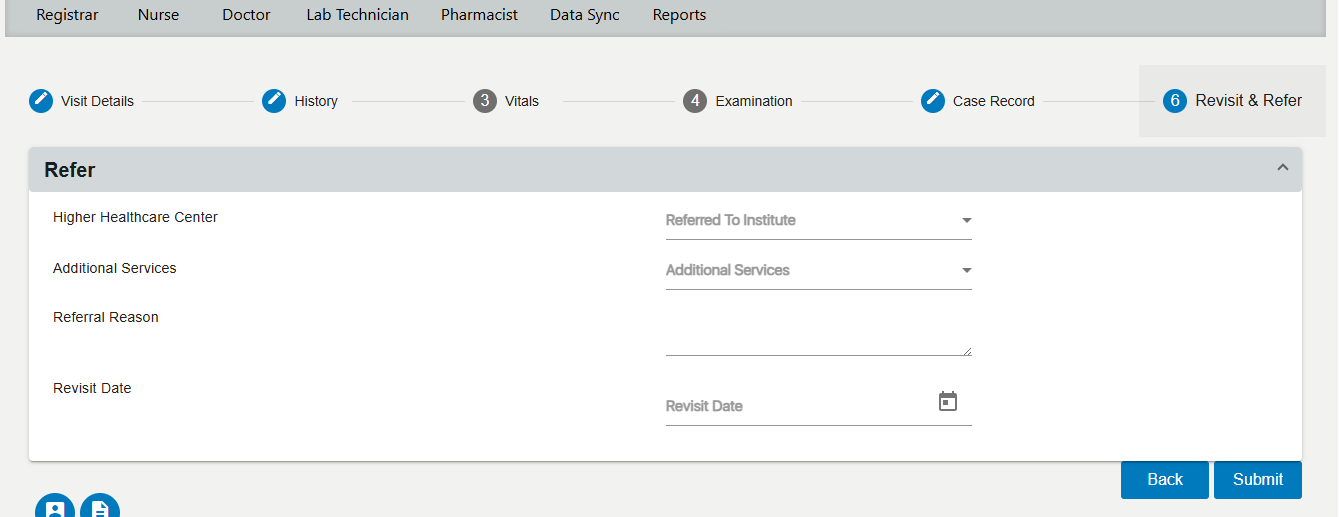Select the Vitals step number 3 icon
The image size is (1339, 517).
click(x=485, y=101)
